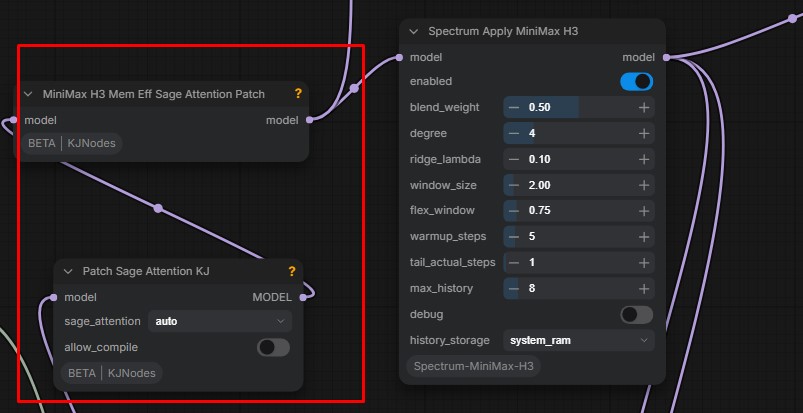Increase warmup_steps value
This screenshot has height=413, width=803.
pos(644,237)
